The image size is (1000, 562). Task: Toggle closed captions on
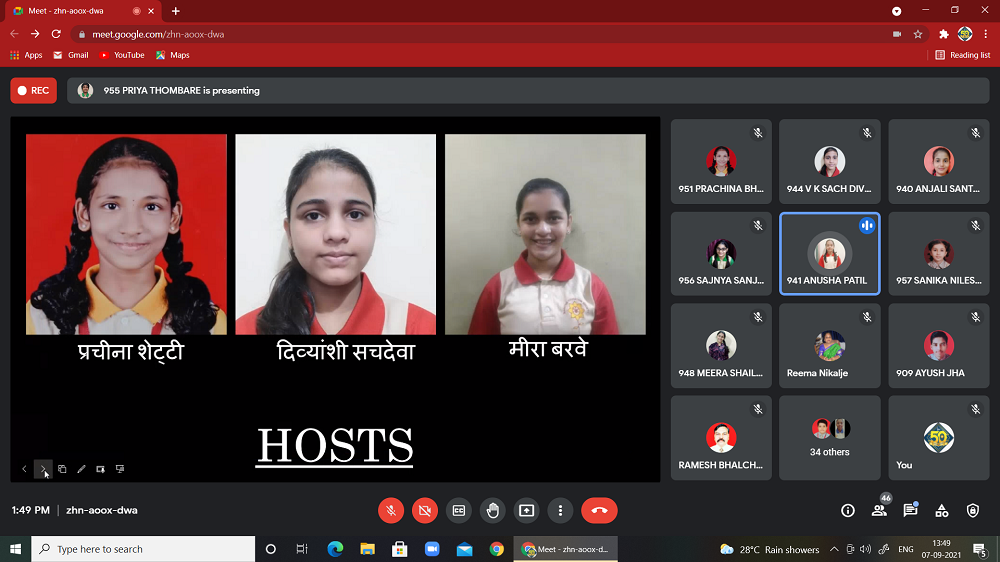click(x=459, y=510)
